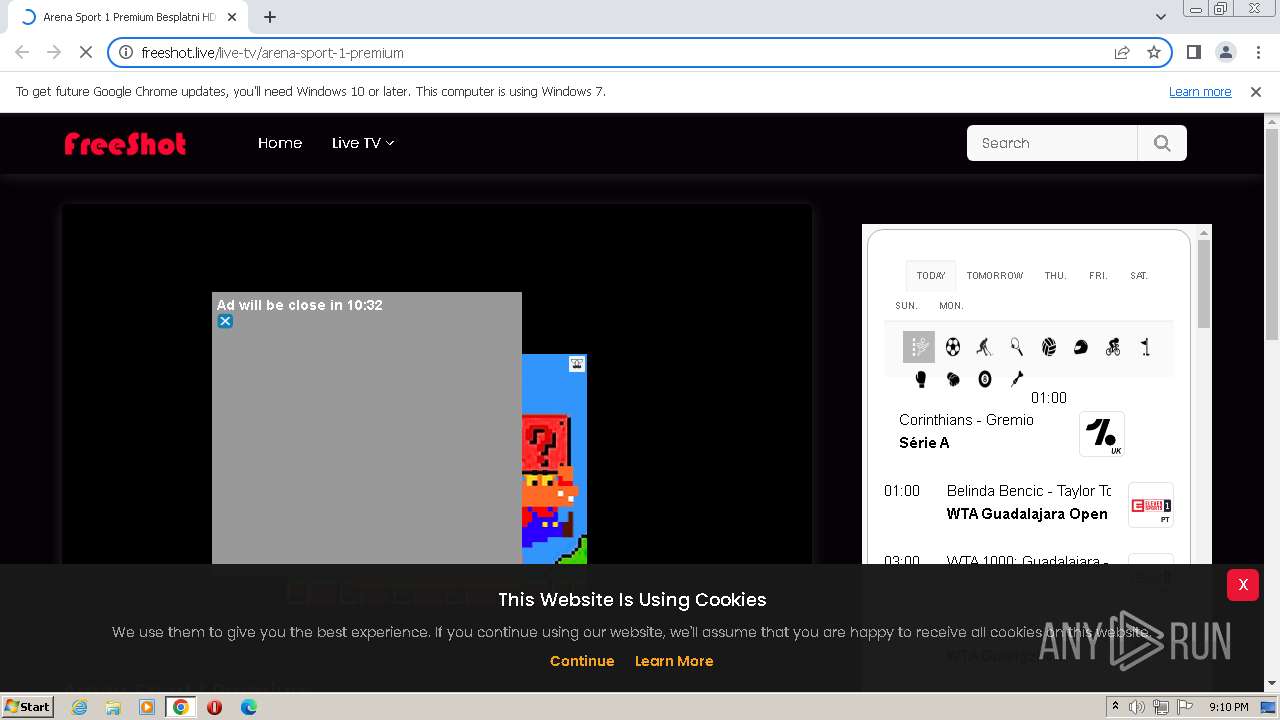Filter schedule by MMA fist icon

[952, 379]
